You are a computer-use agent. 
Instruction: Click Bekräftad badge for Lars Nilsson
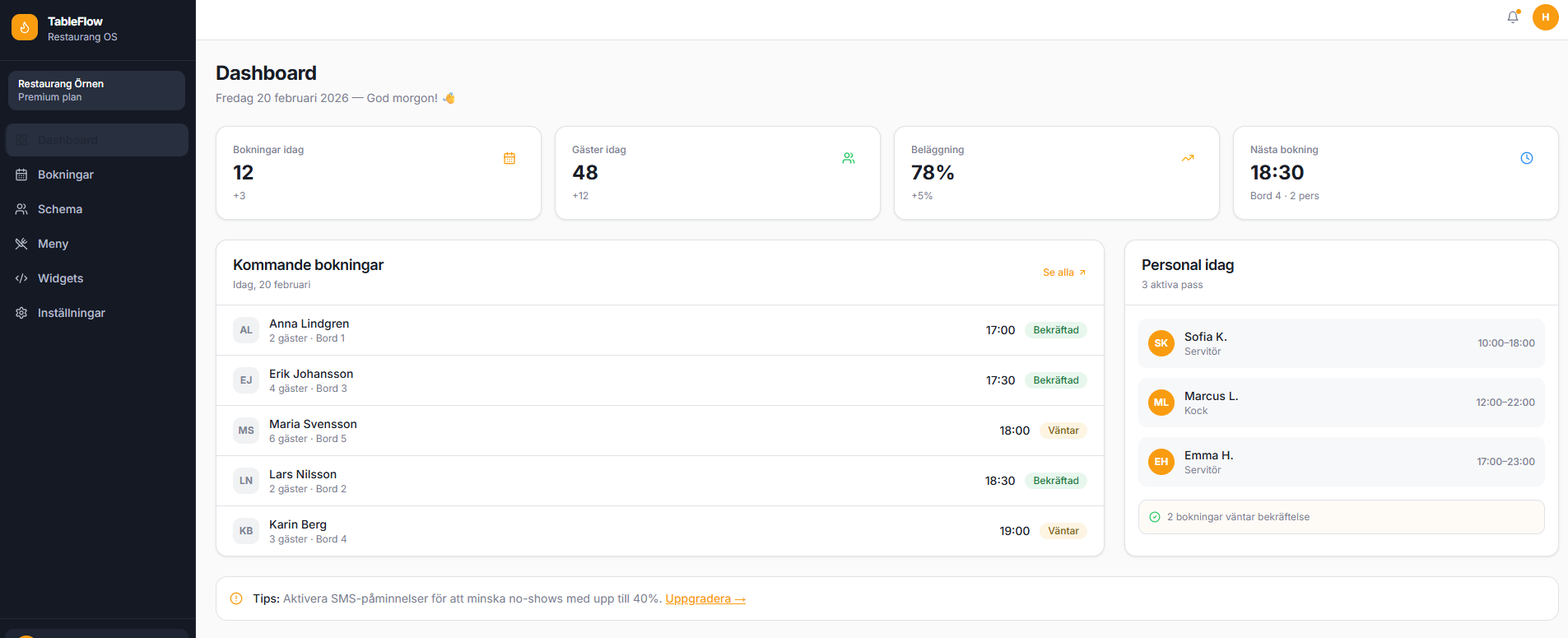1056,481
